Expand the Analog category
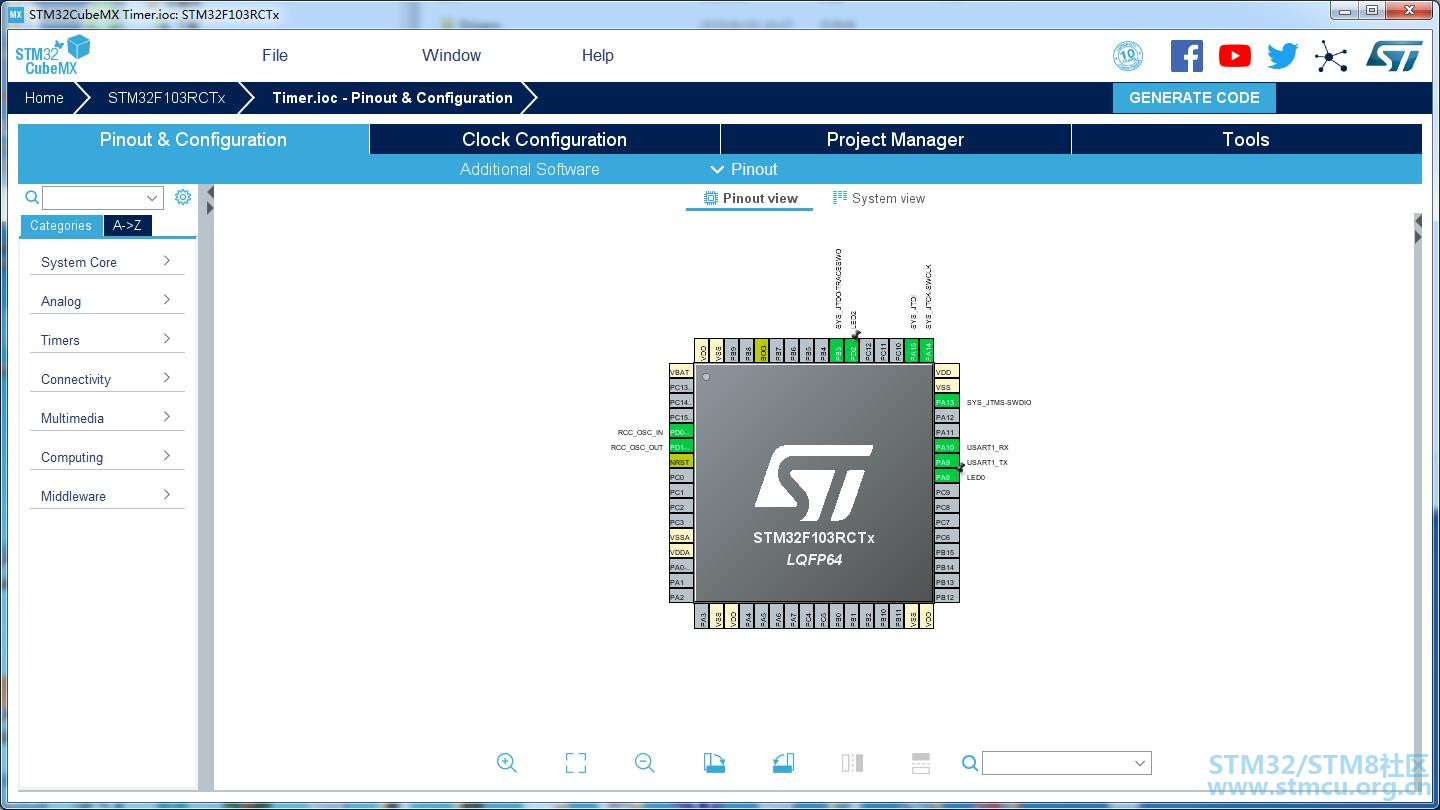The width and height of the screenshot is (1440, 810). pyautogui.click(x=107, y=301)
